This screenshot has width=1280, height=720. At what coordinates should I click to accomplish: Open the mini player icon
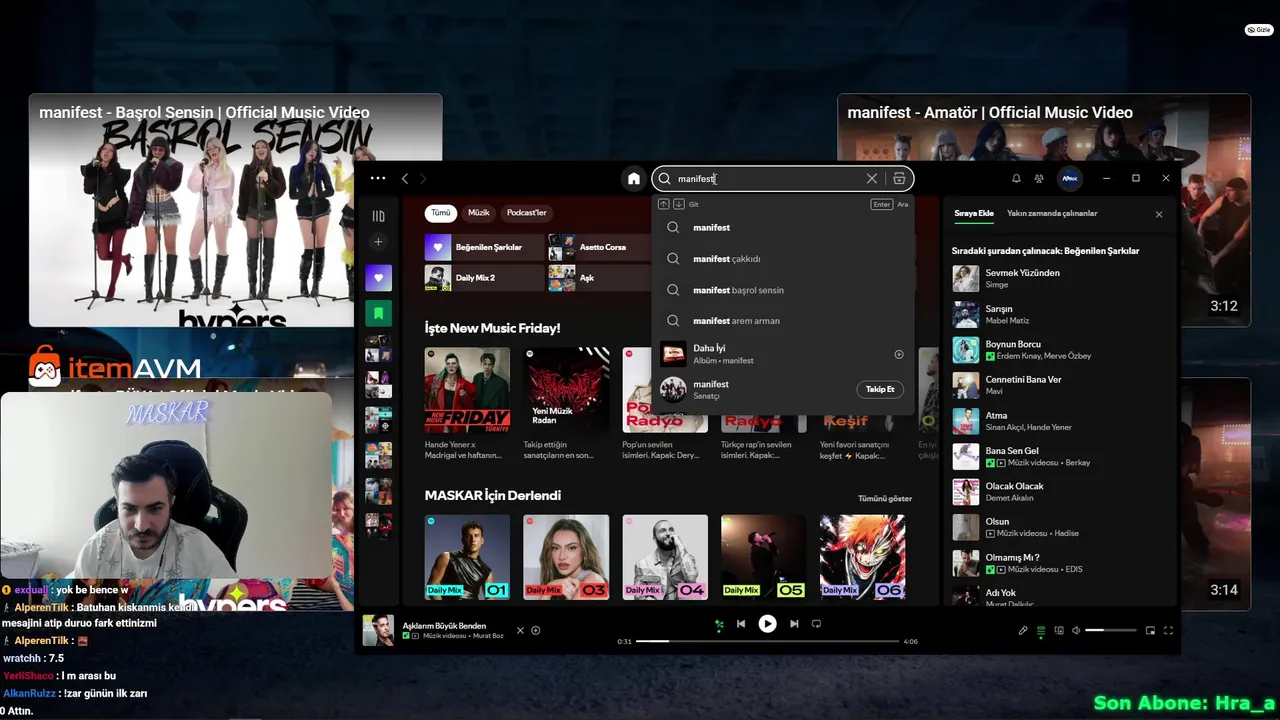tap(1150, 631)
